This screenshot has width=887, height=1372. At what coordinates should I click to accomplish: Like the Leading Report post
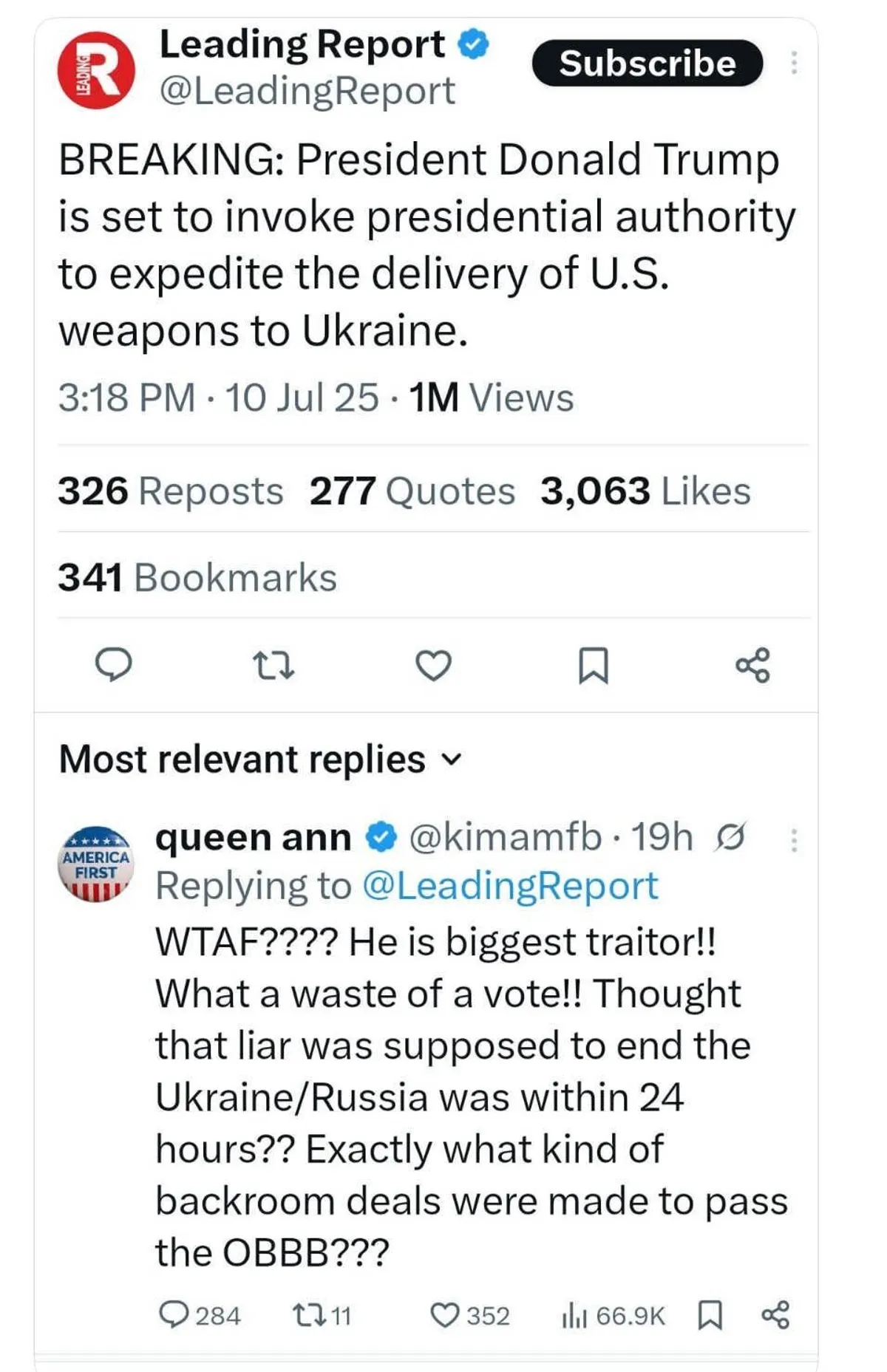click(x=433, y=665)
